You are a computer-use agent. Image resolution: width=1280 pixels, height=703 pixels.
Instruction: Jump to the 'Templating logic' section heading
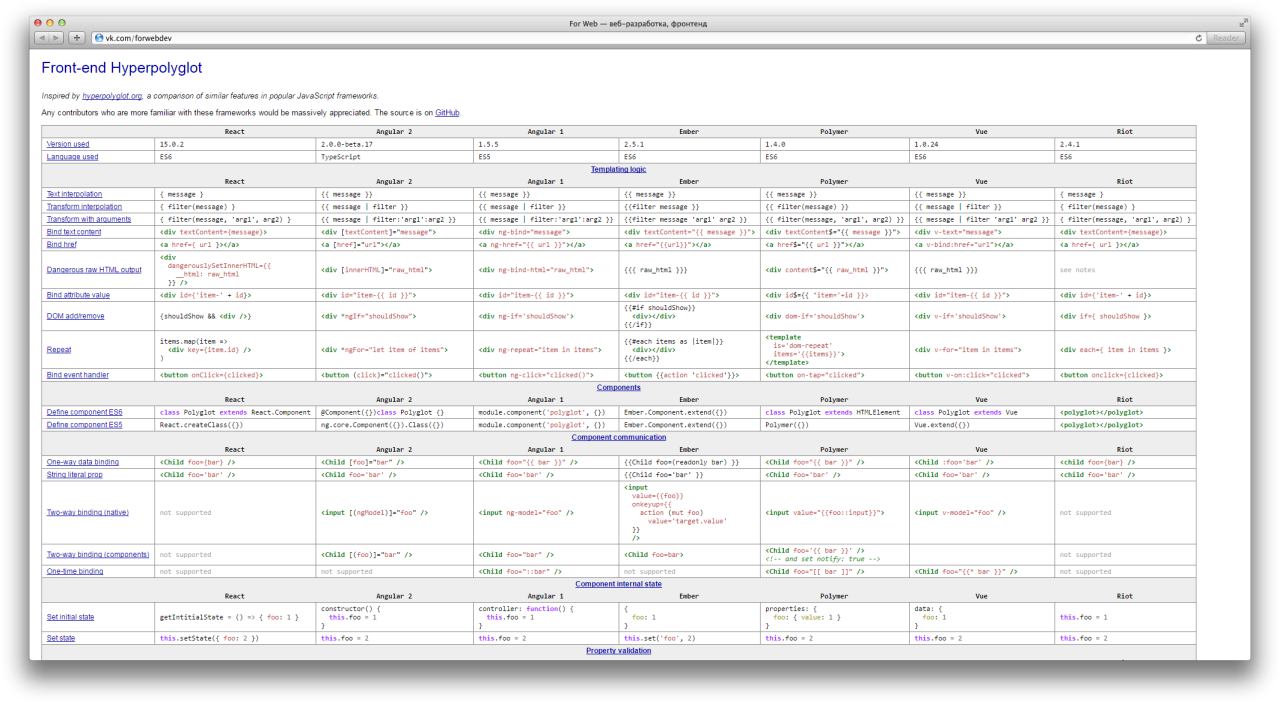616,169
